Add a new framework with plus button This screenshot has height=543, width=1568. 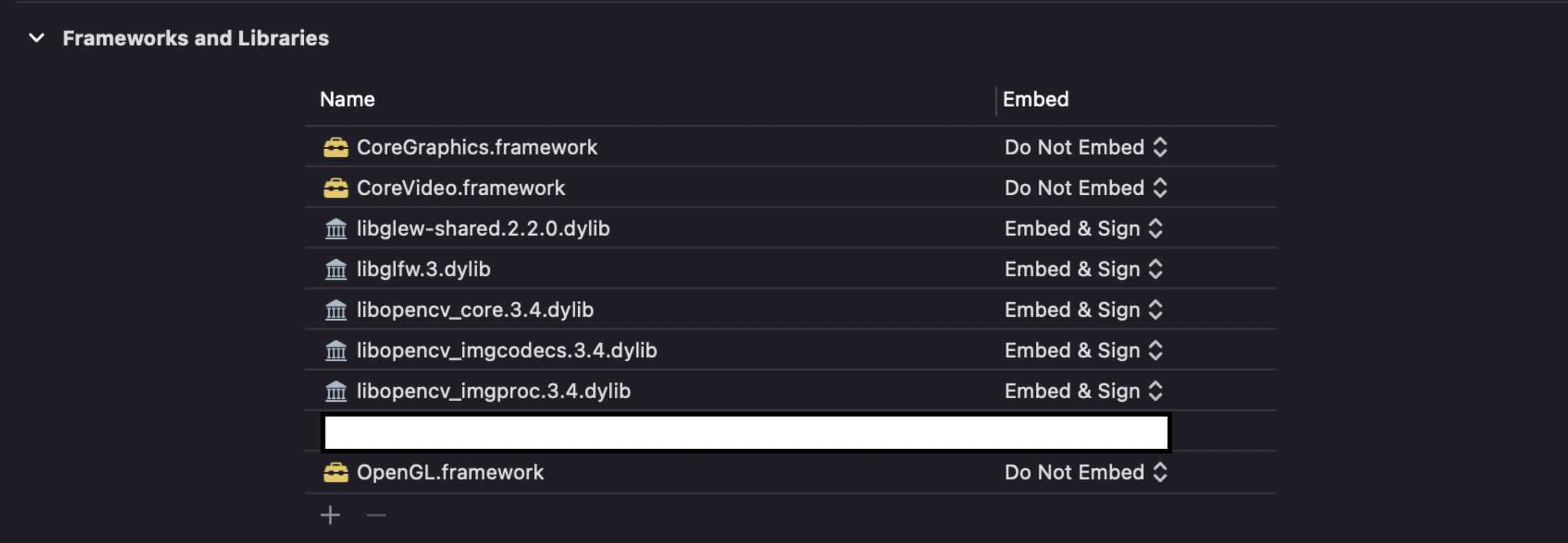(x=330, y=515)
